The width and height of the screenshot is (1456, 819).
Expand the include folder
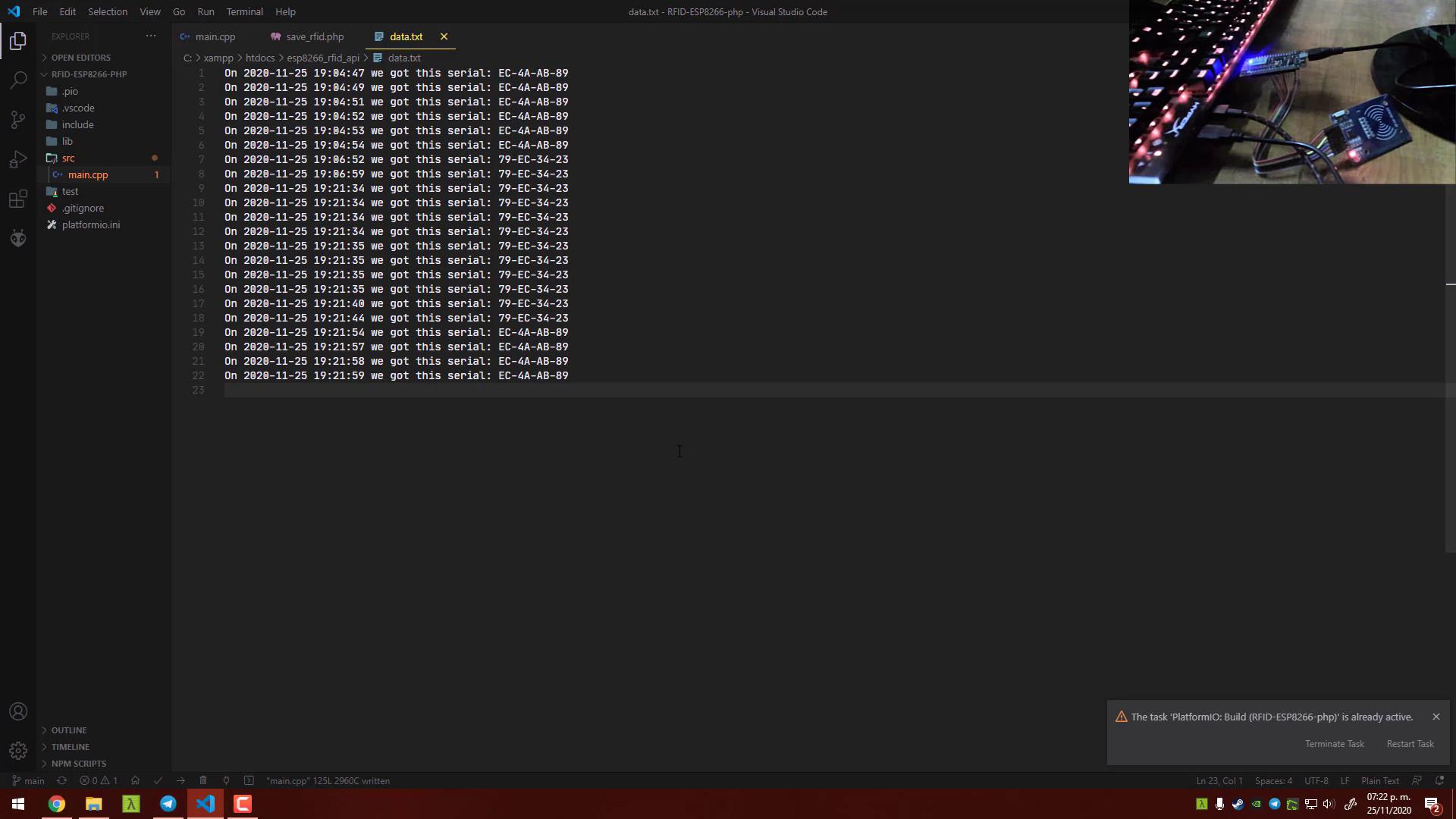point(77,124)
